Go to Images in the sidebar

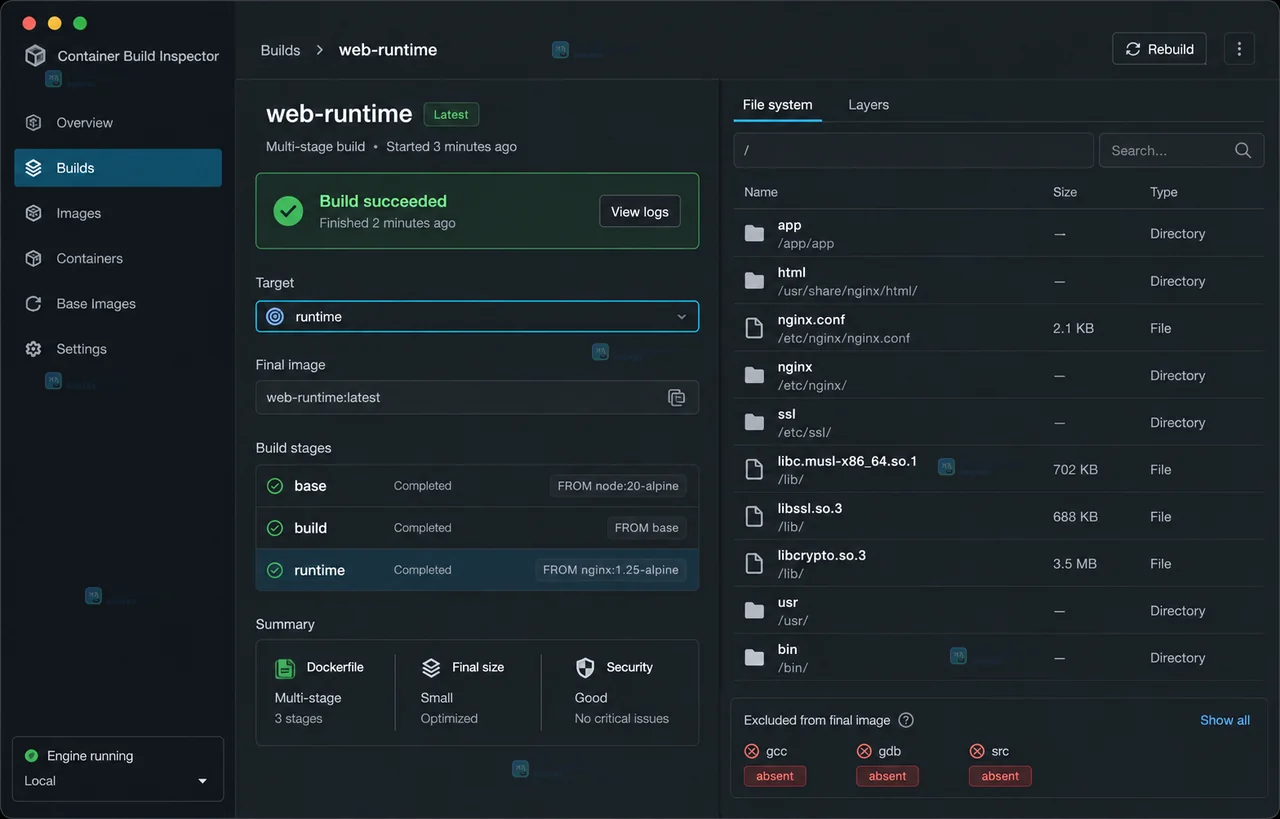(118, 213)
